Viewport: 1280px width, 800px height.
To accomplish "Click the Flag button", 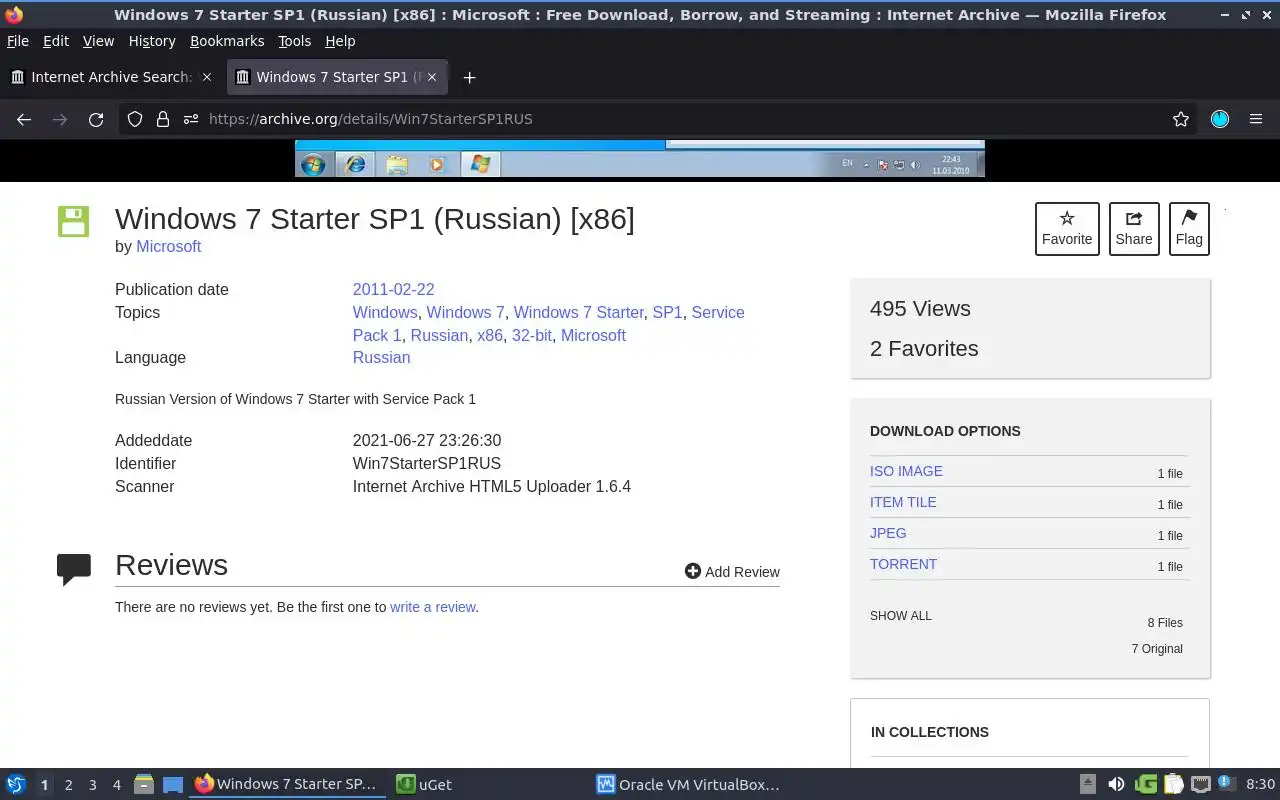I will tap(1189, 229).
